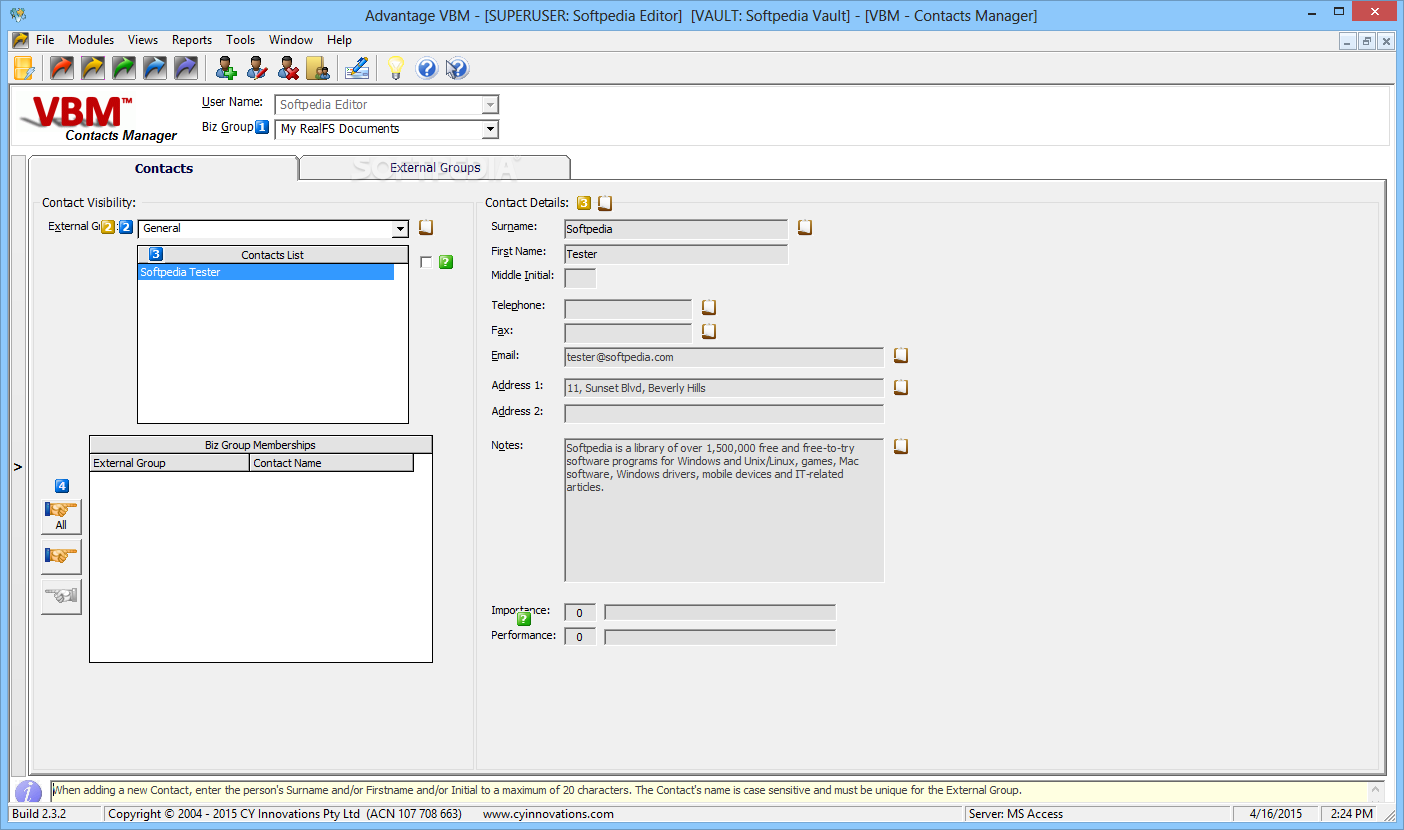Click the External Group column header
The width and height of the screenshot is (1404, 830).
pyautogui.click(x=170, y=463)
